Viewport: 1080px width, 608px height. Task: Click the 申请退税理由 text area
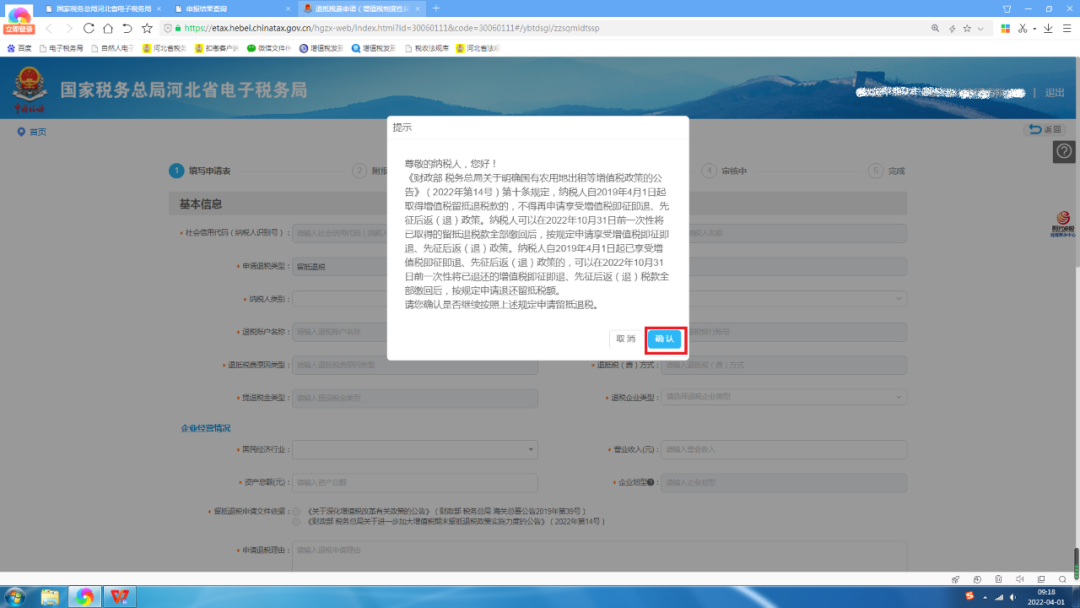click(x=599, y=556)
